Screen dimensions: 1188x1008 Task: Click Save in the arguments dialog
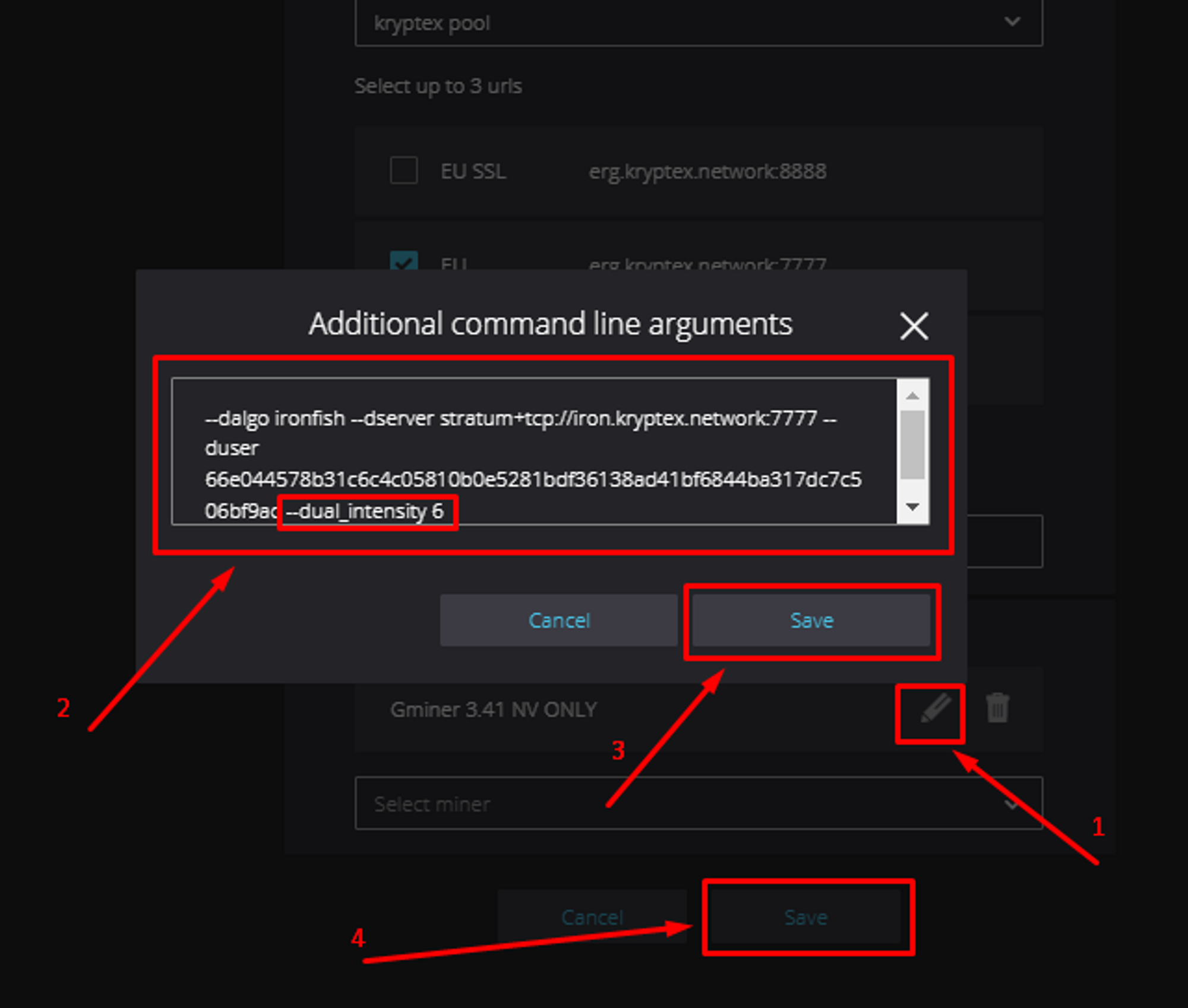click(811, 620)
